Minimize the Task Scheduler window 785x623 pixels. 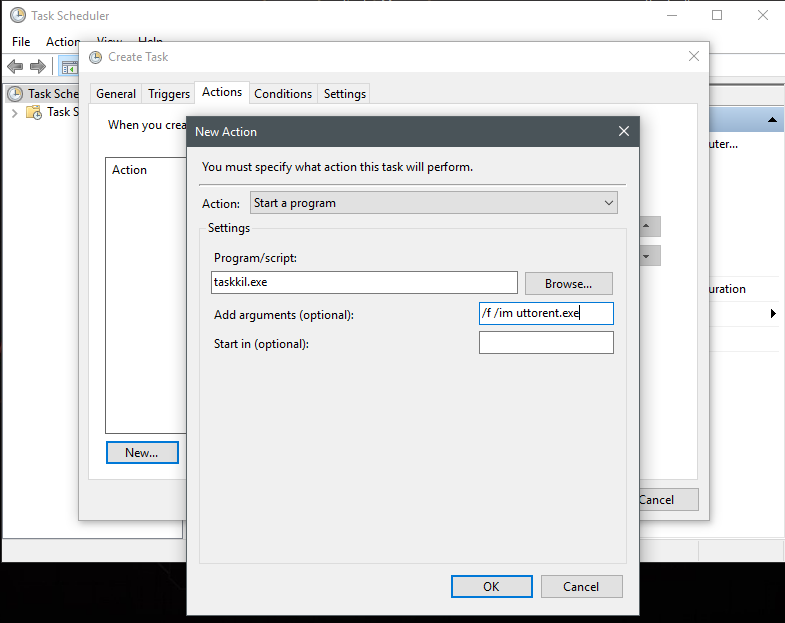coord(672,16)
